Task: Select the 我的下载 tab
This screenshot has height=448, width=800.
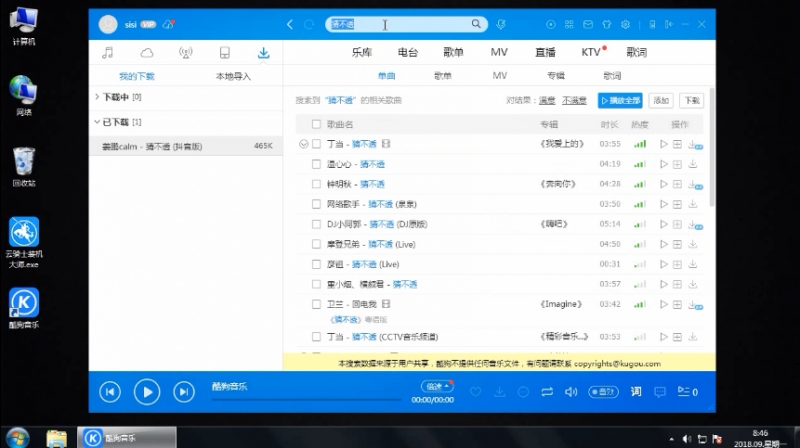Action: click(x=137, y=76)
